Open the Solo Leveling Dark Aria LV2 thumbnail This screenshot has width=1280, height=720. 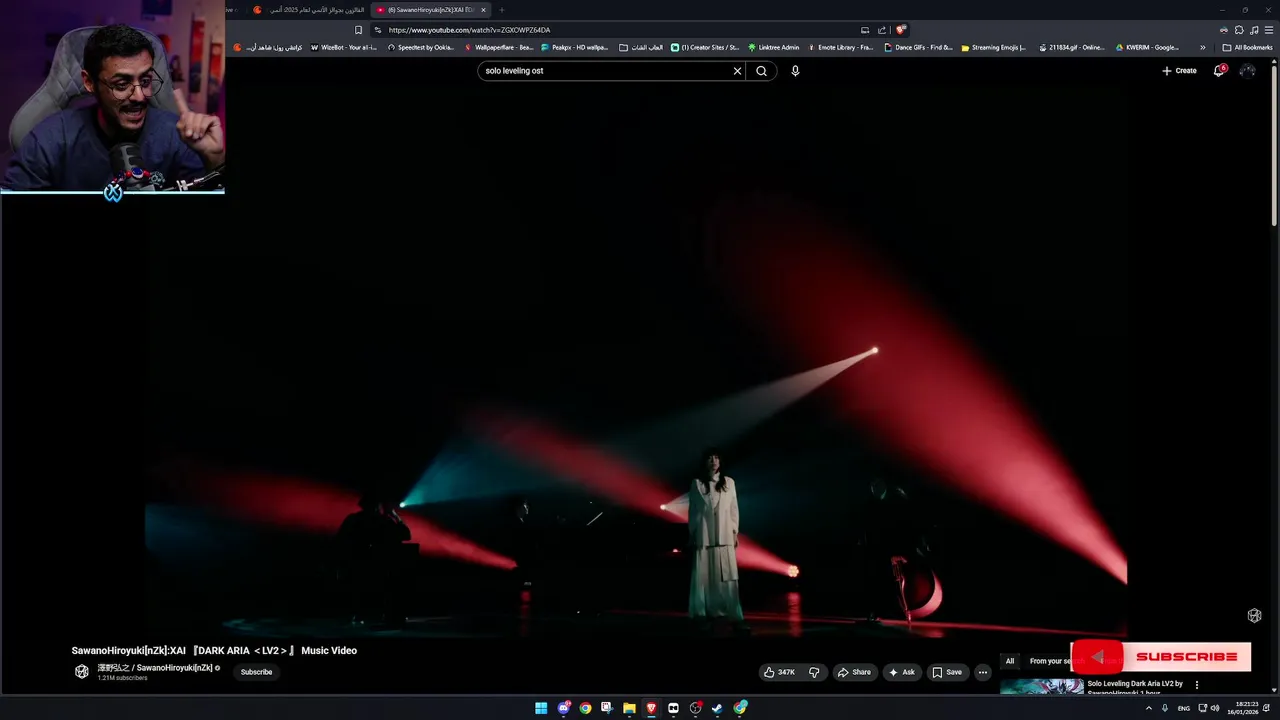1042,687
